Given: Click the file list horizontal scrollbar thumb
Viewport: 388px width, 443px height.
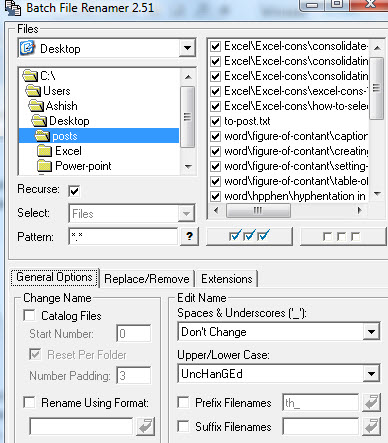Looking at the screenshot, I should [x=258, y=210].
